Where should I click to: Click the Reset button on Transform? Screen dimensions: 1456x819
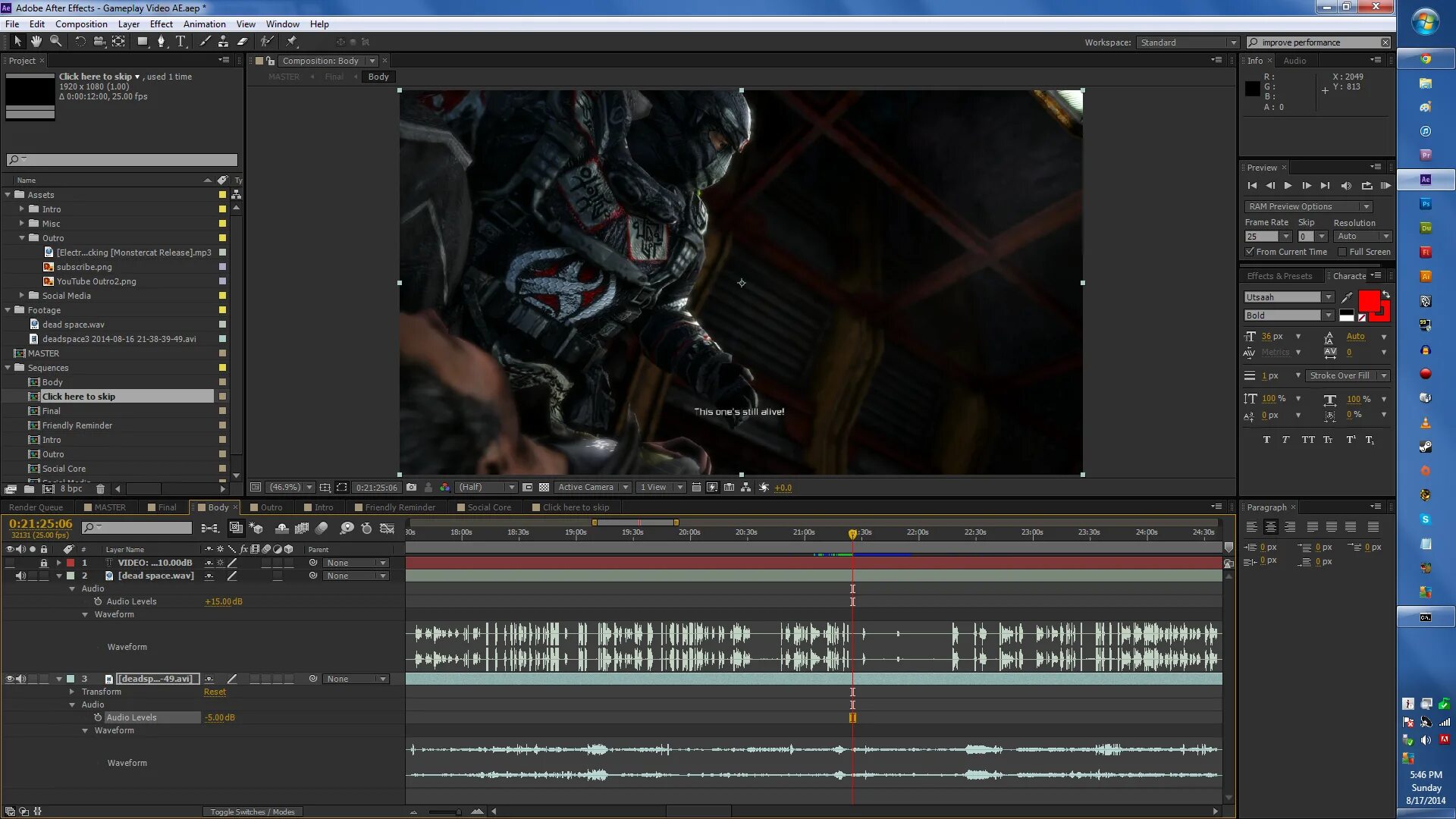point(214,691)
